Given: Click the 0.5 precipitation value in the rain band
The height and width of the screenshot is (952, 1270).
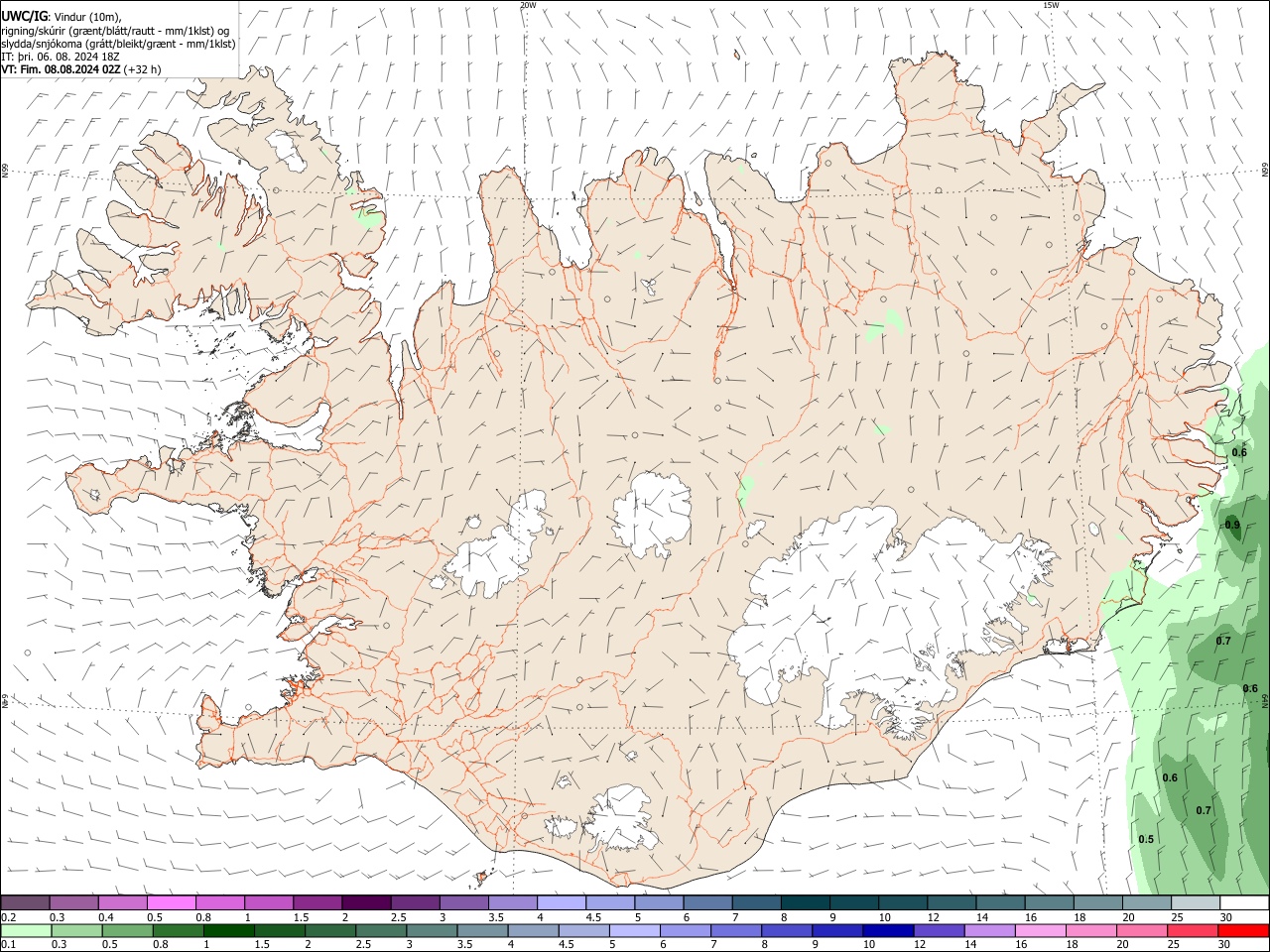Looking at the screenshot, I should coord(1146,839).
